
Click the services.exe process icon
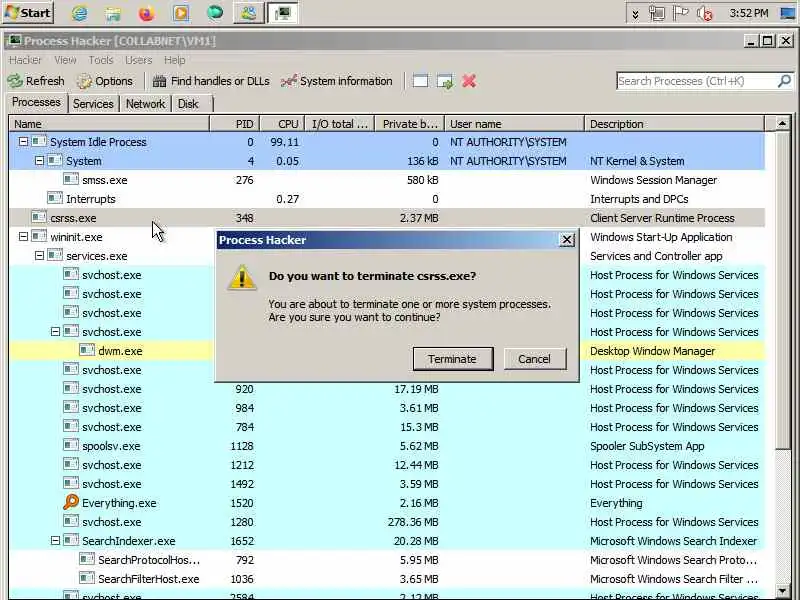[x=55, y=255]
